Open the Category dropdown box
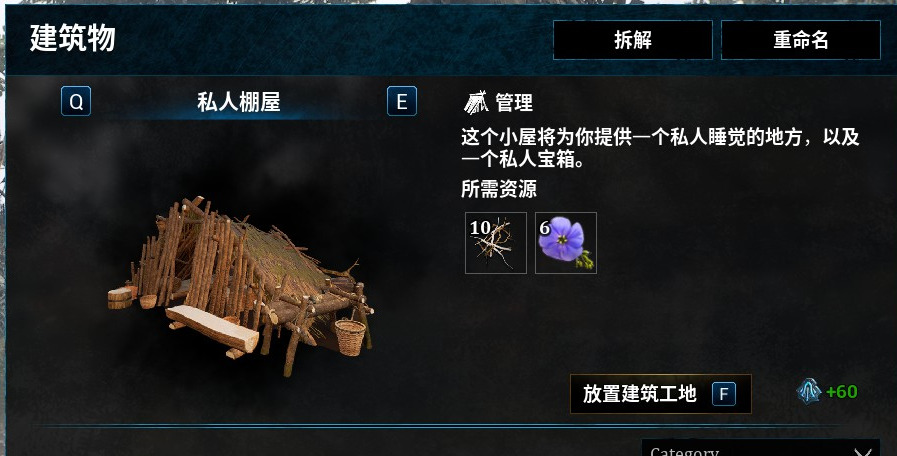This screenshot has width=897, height=456. pos(761,448)
